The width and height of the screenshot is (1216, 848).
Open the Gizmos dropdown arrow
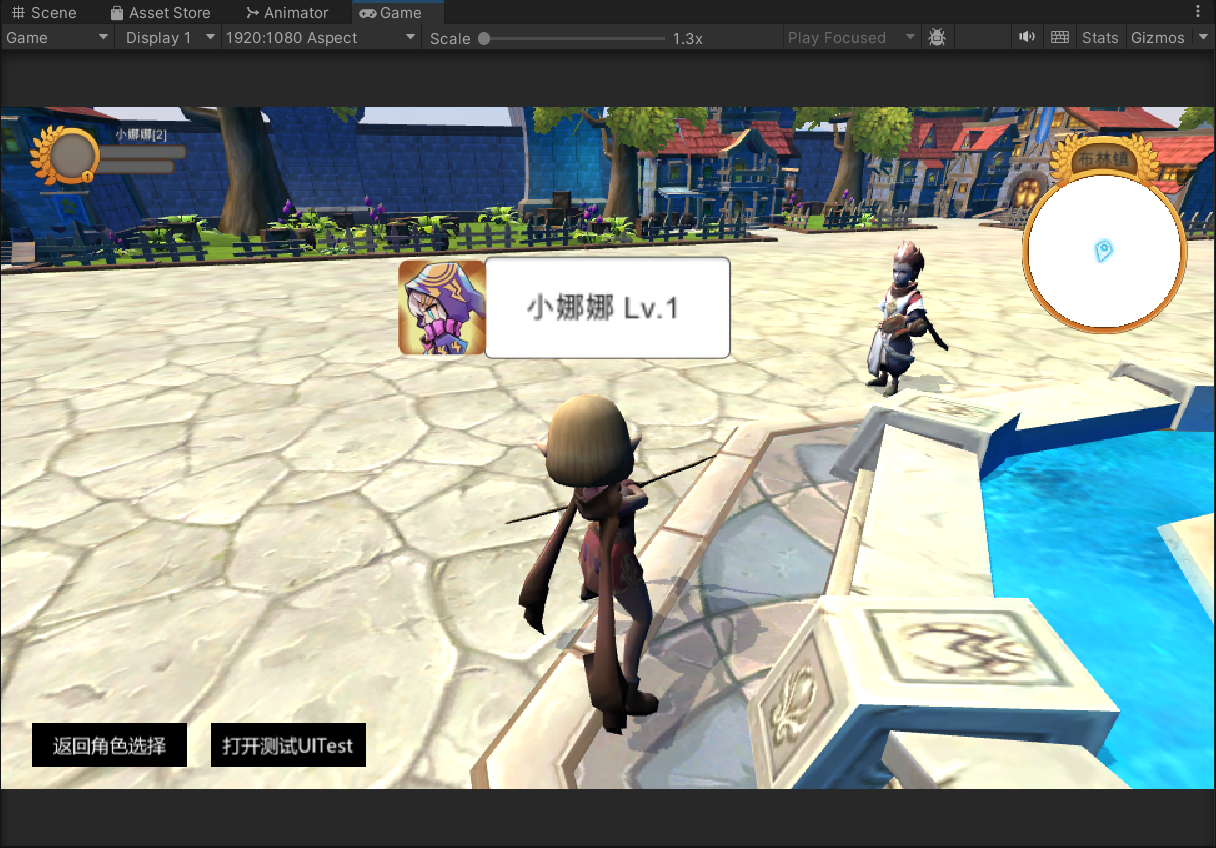pos(1202,38)
